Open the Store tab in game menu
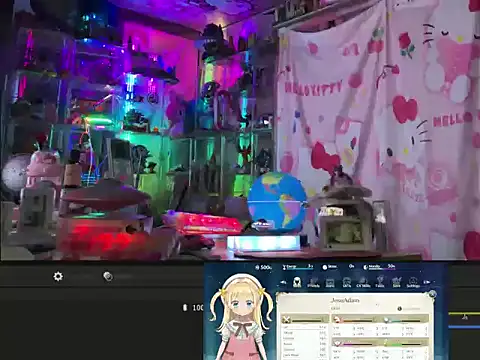 click(x=396, y=282)
